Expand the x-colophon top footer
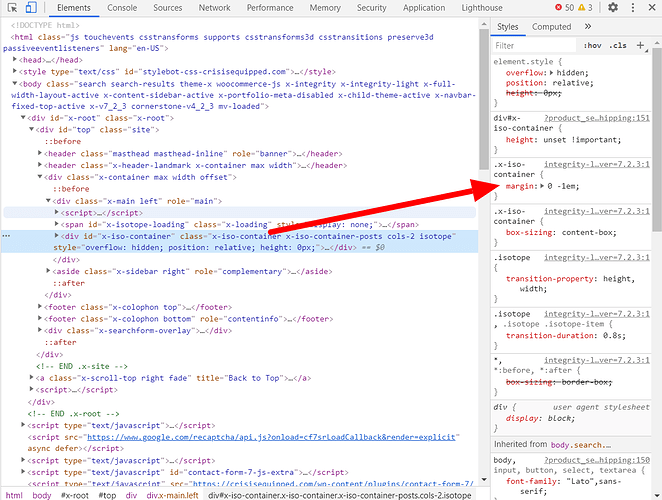 pyautogui.click(x=40, y=307)
